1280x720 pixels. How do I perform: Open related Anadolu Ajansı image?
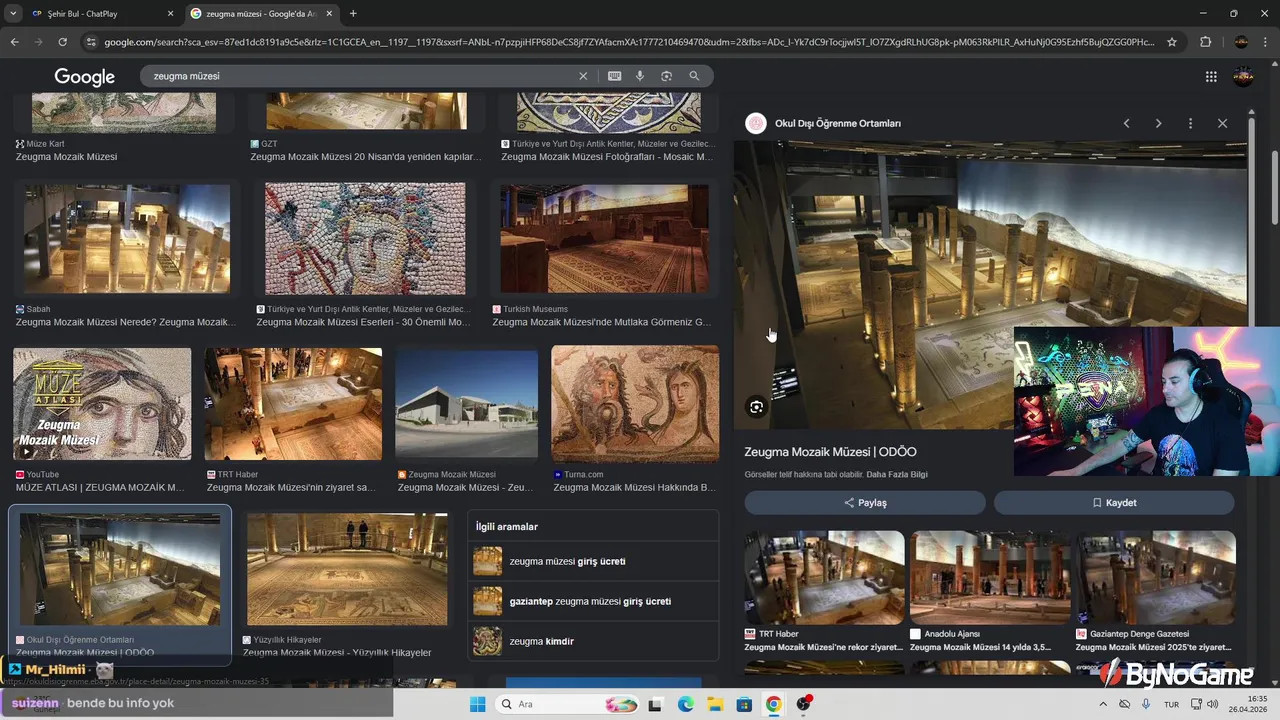click(x=990, y=577)
